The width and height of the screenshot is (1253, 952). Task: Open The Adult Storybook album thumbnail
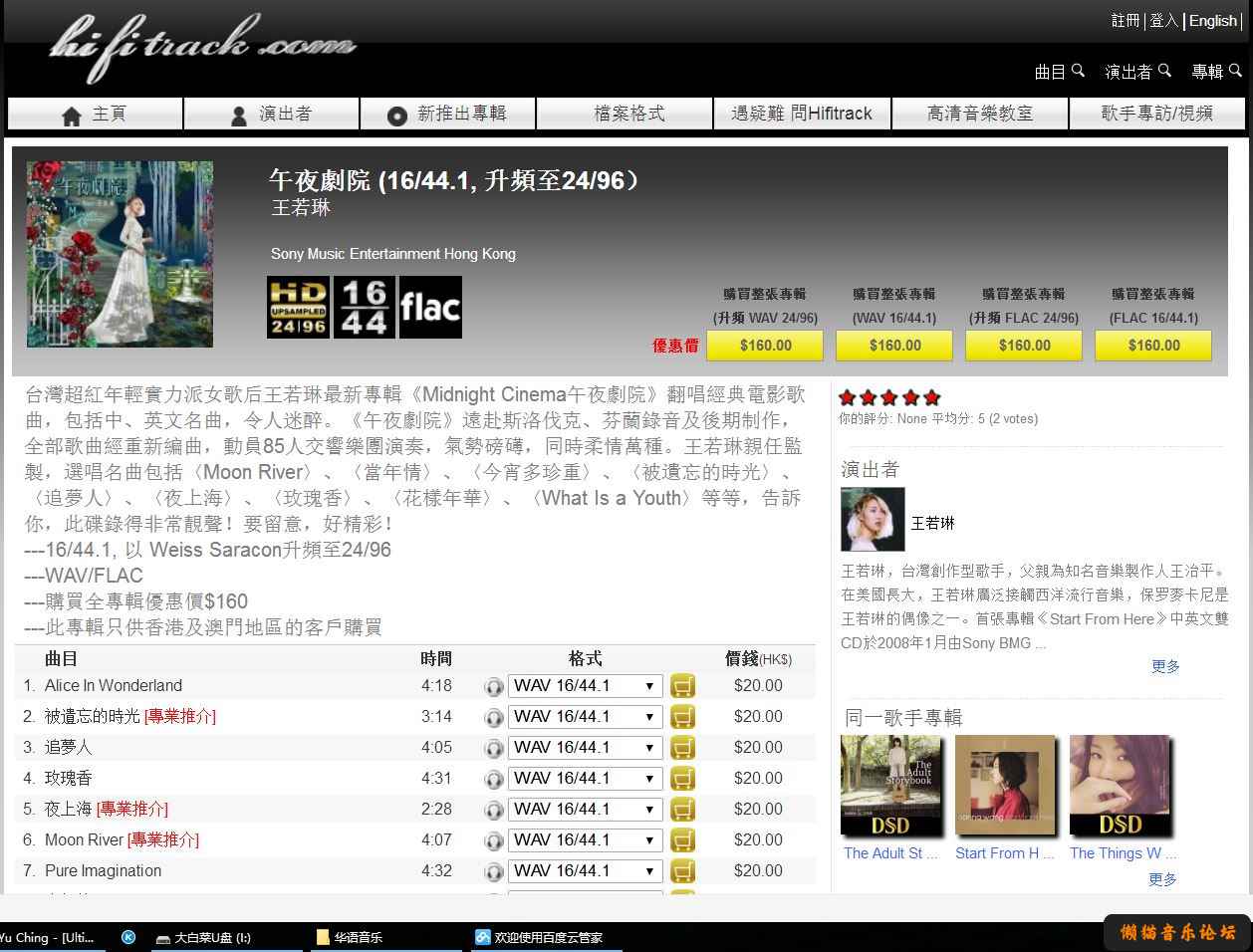pyautogui.click(x=890, y=787)
